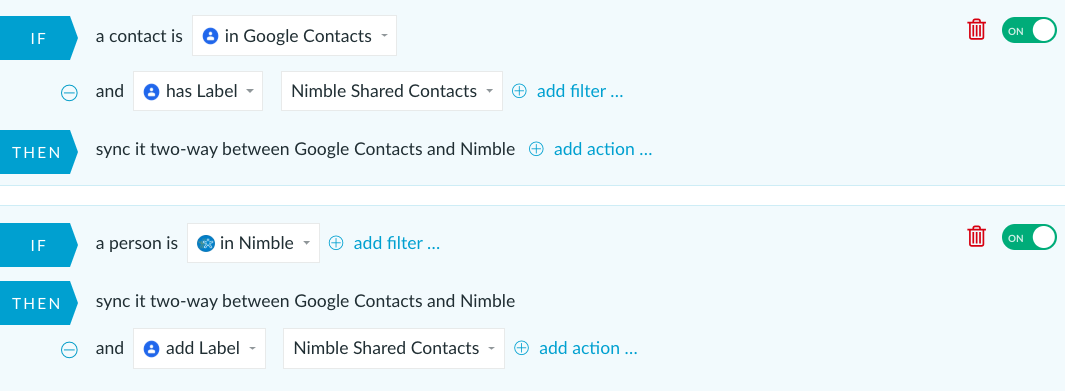This screenshot has height=391, width=1065.
Task: Turn off the first rule's ON switch
Action: 1029,31
